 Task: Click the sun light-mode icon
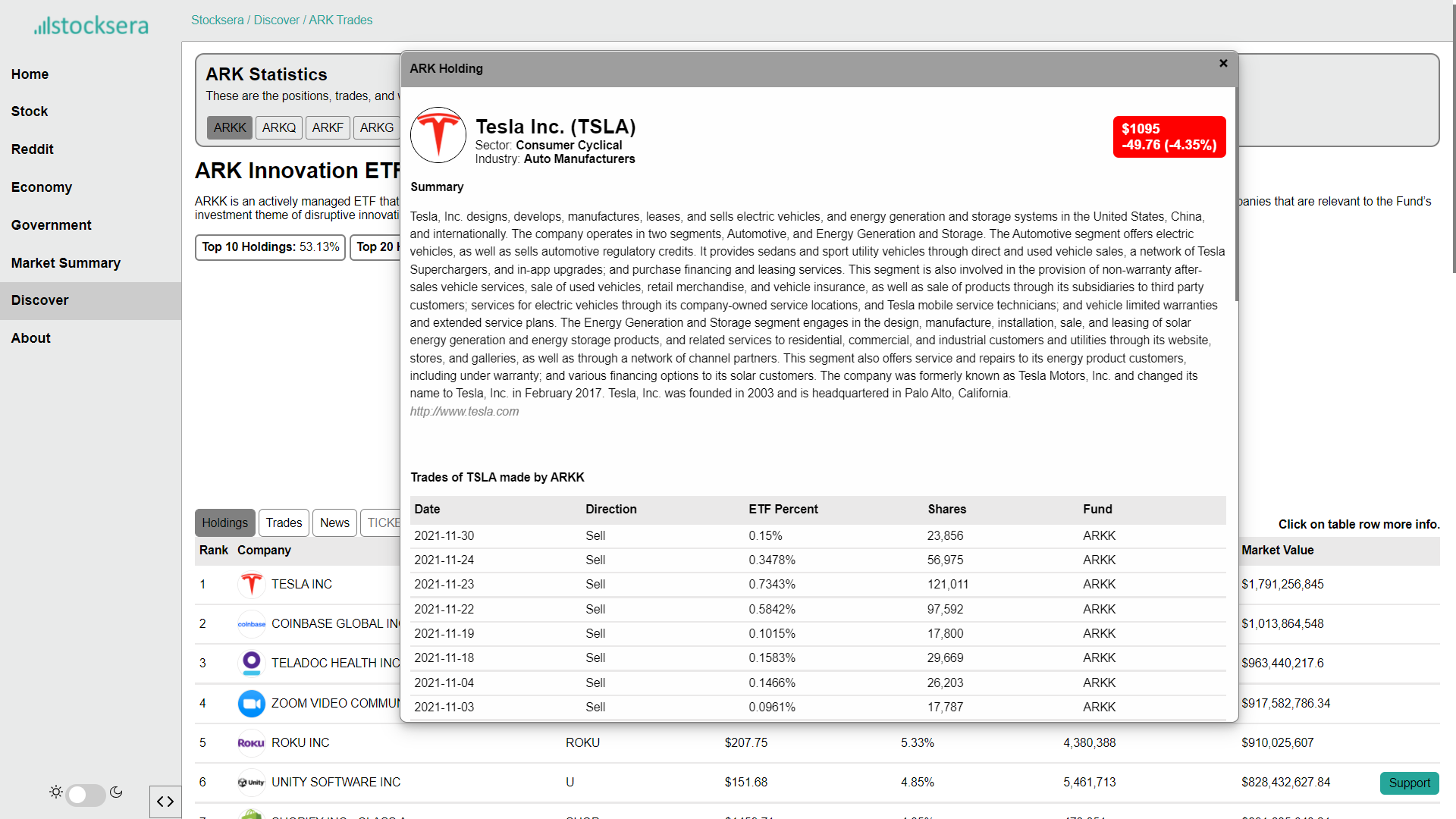click(x=56, y=792)
